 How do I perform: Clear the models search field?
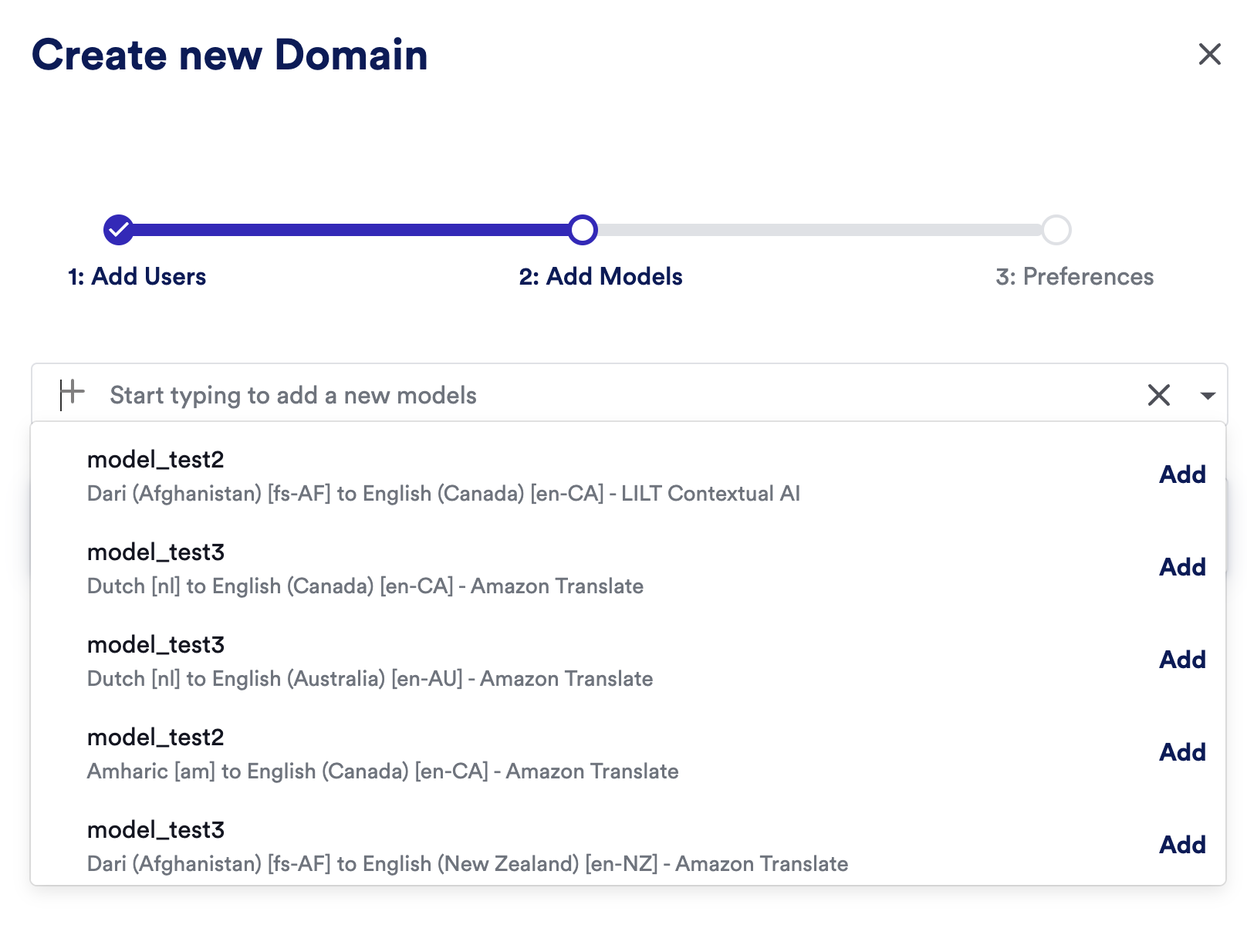click(1158, 395)
